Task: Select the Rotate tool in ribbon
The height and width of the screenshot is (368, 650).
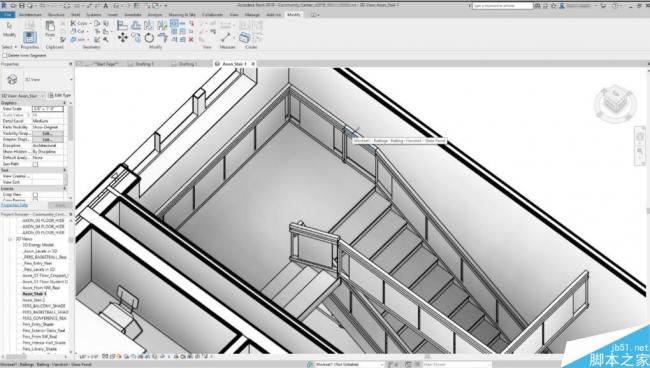Action: click(x=149, y=38)
